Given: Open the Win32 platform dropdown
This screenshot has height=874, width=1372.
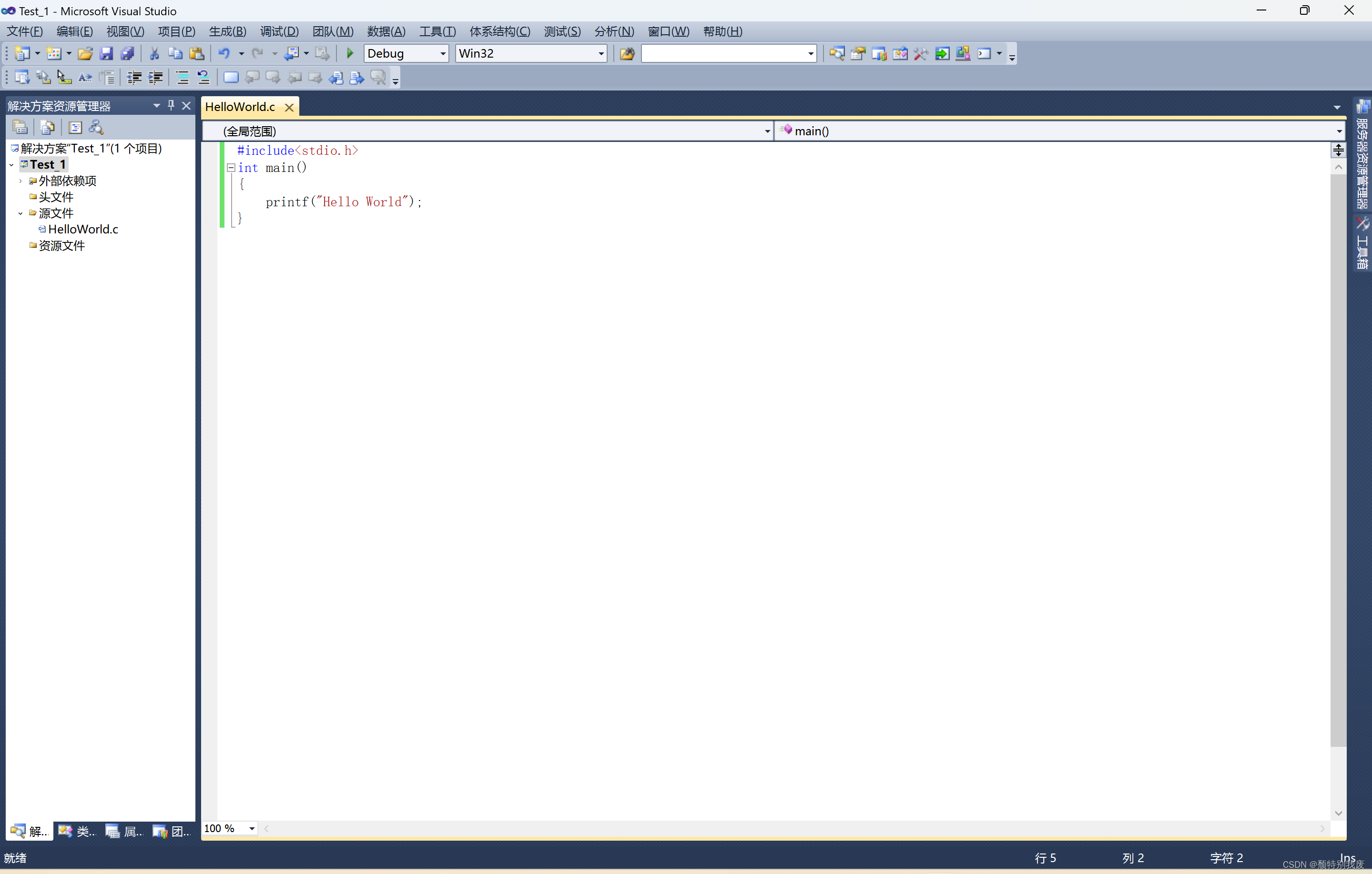Looking at the screenshot, I should coord(600,53).
